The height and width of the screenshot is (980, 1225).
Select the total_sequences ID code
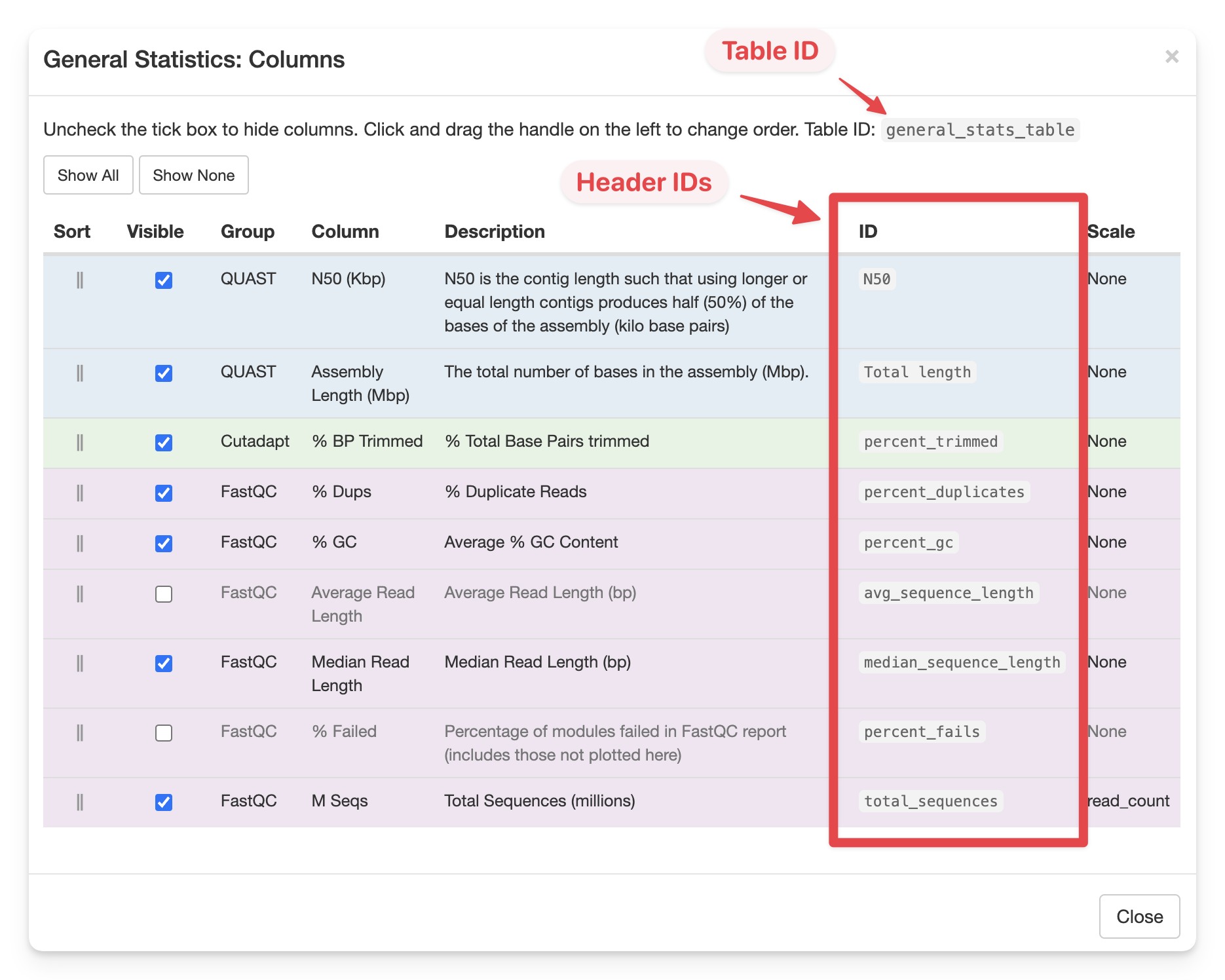point(930,801)
